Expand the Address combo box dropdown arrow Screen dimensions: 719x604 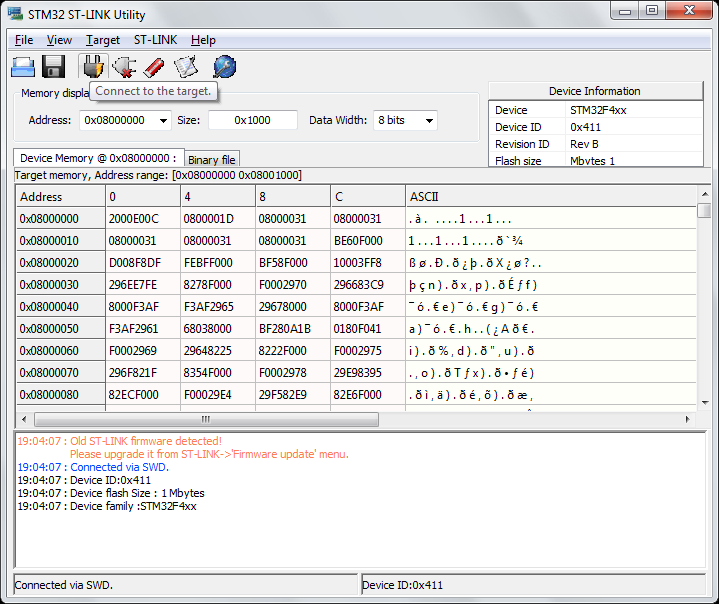[x=163, y=121]
